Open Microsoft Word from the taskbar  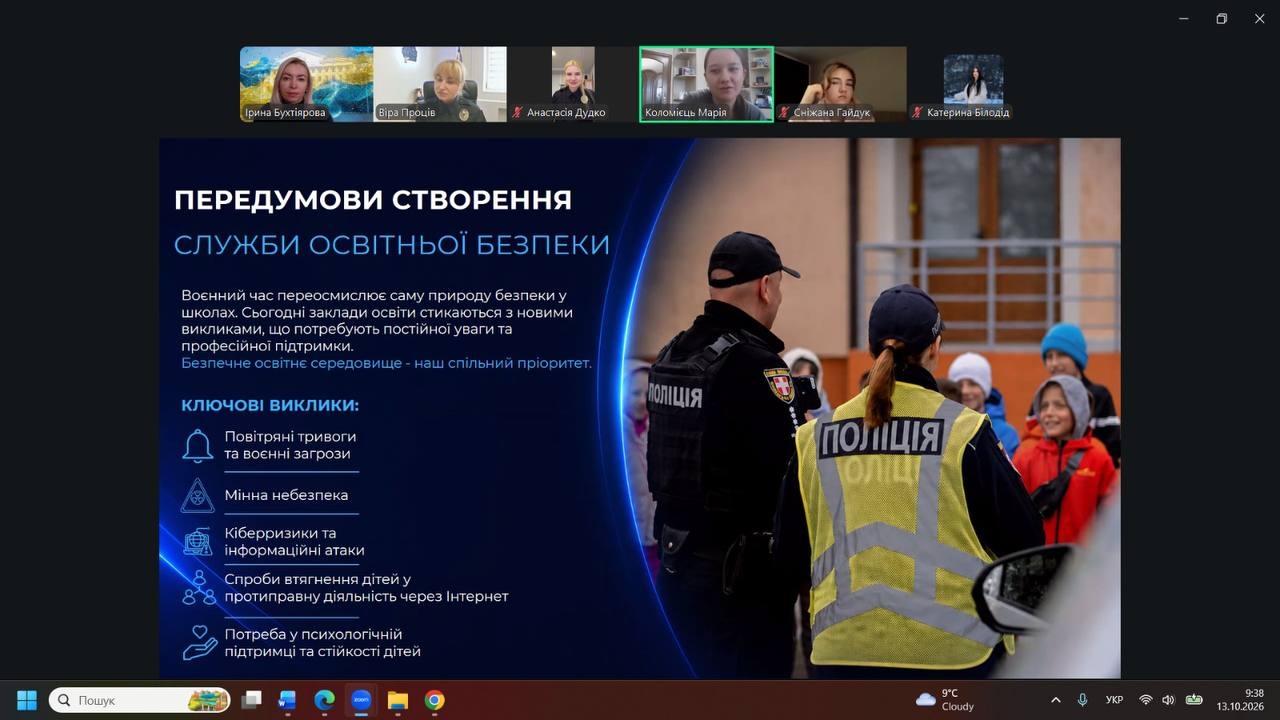click(x=288, y=700)
